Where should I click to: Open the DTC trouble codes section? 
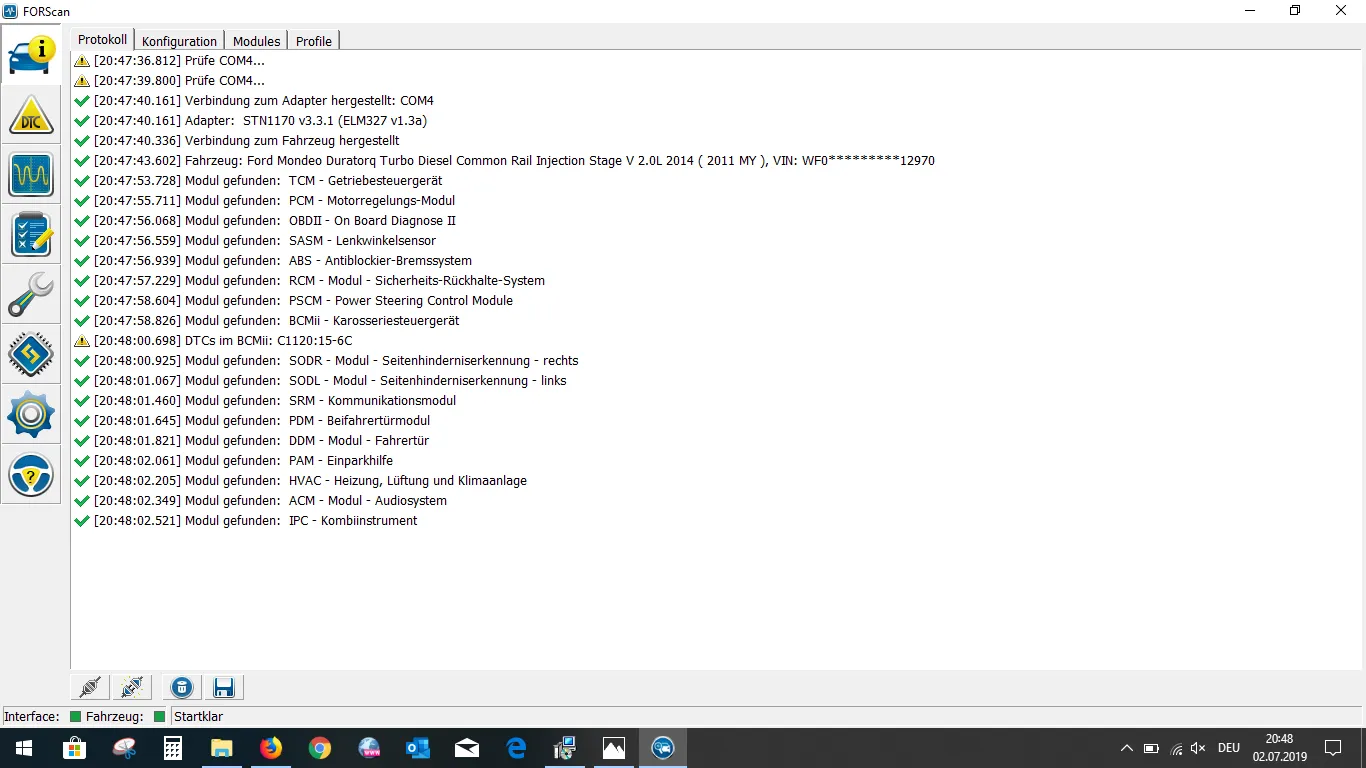tap(31, 115)
